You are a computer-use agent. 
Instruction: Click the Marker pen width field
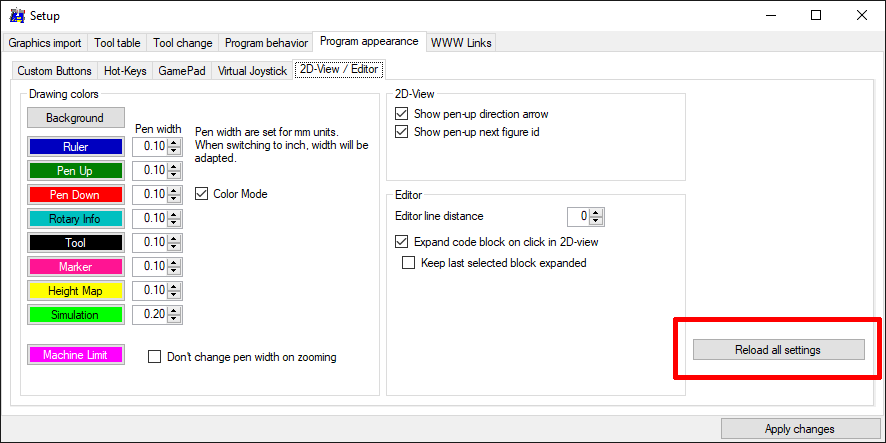click(x=150, y=266)
